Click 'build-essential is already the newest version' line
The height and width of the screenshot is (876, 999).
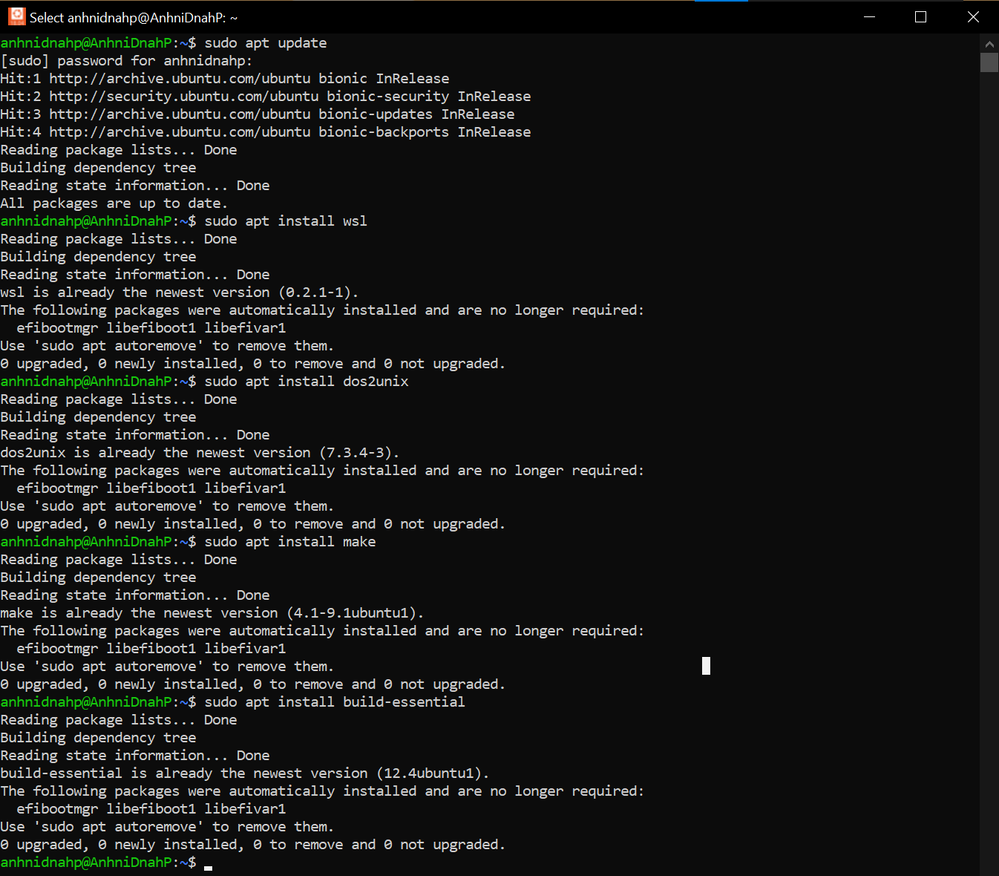click(x=245, y=773)
